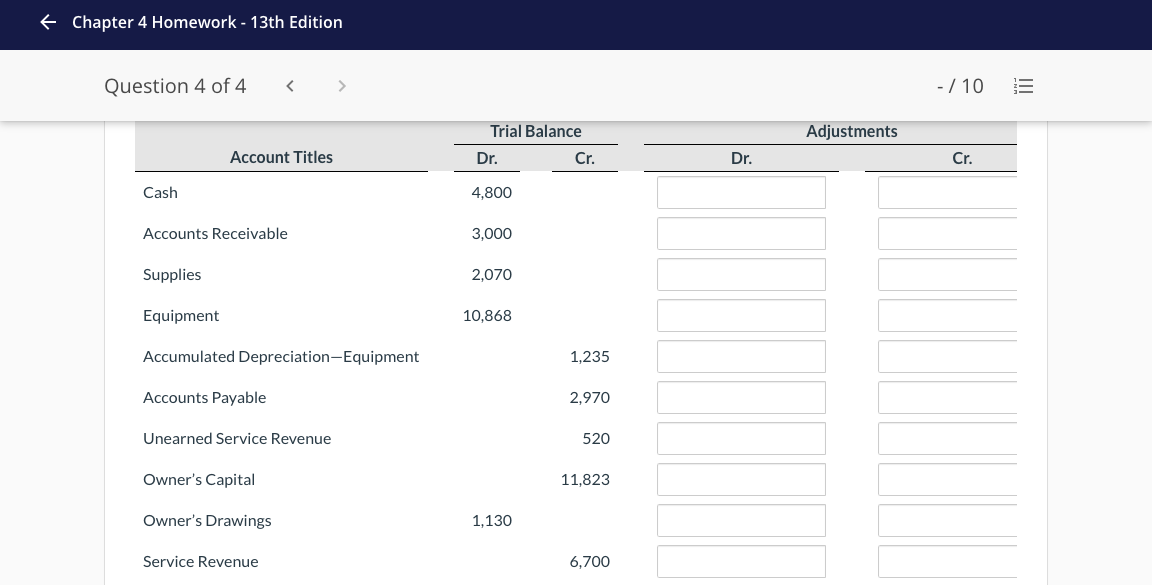
Task: Go to the previous question chevron
Action: [290, 86]
